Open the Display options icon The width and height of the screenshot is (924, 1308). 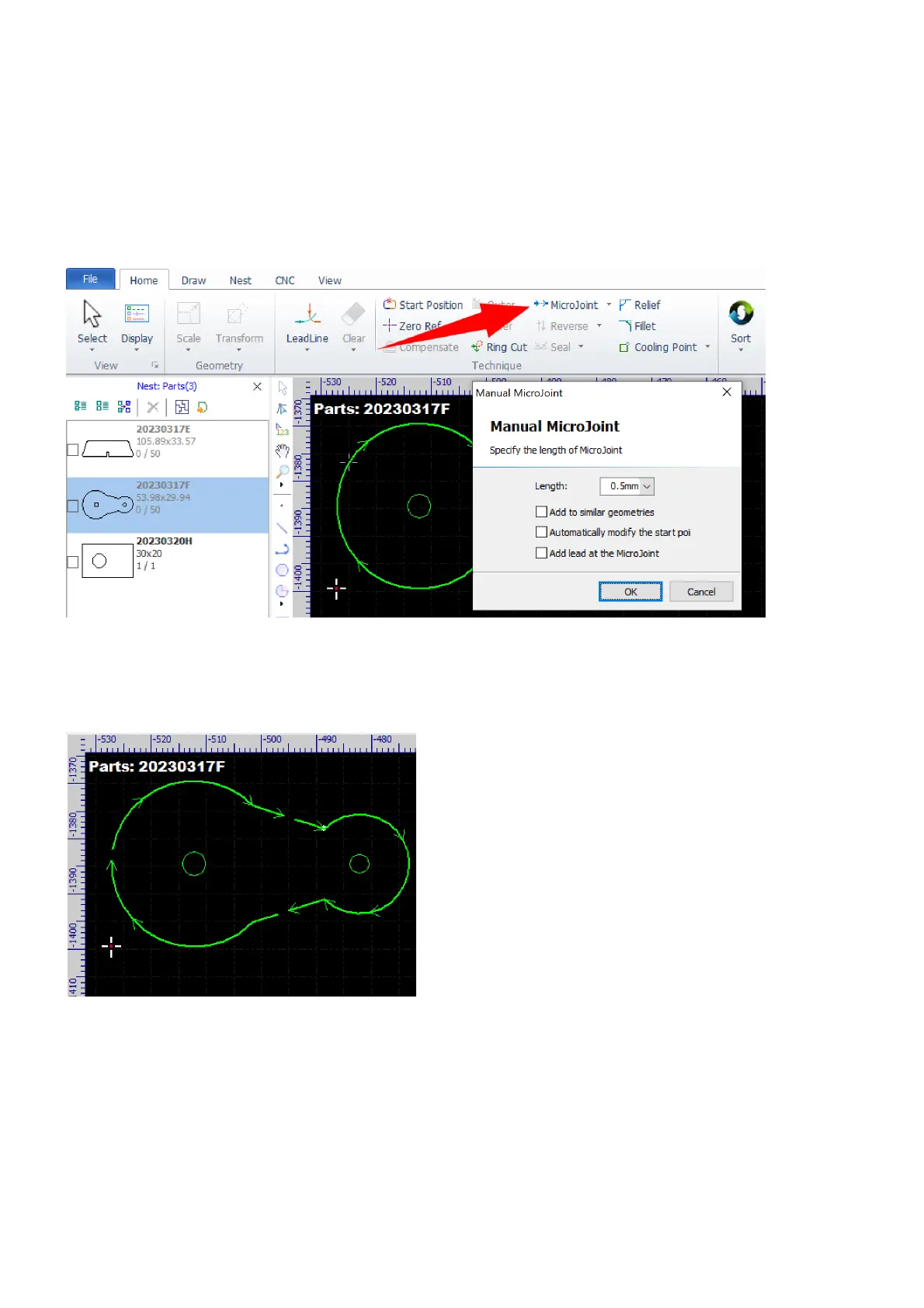tap(137, 314)
